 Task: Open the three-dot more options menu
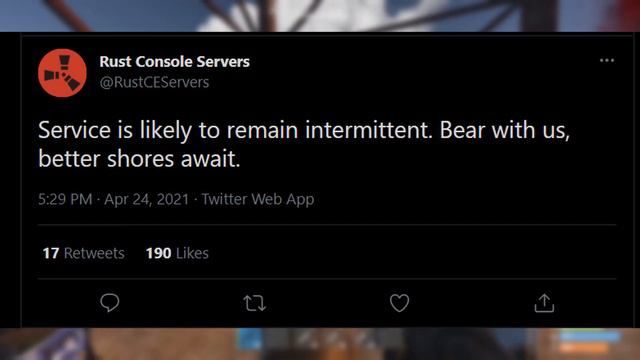(607, 60)
